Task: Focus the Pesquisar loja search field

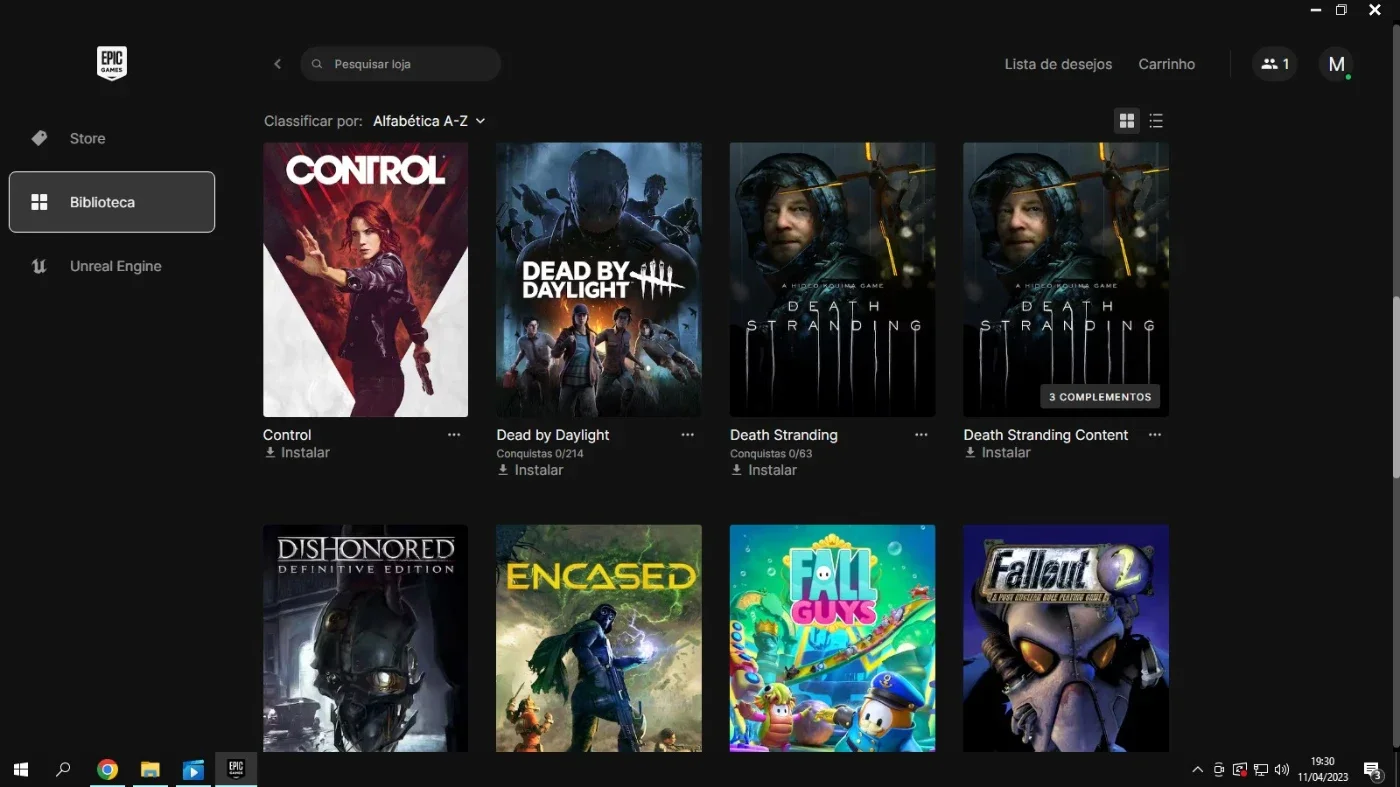Action: (x=400, y=64)
